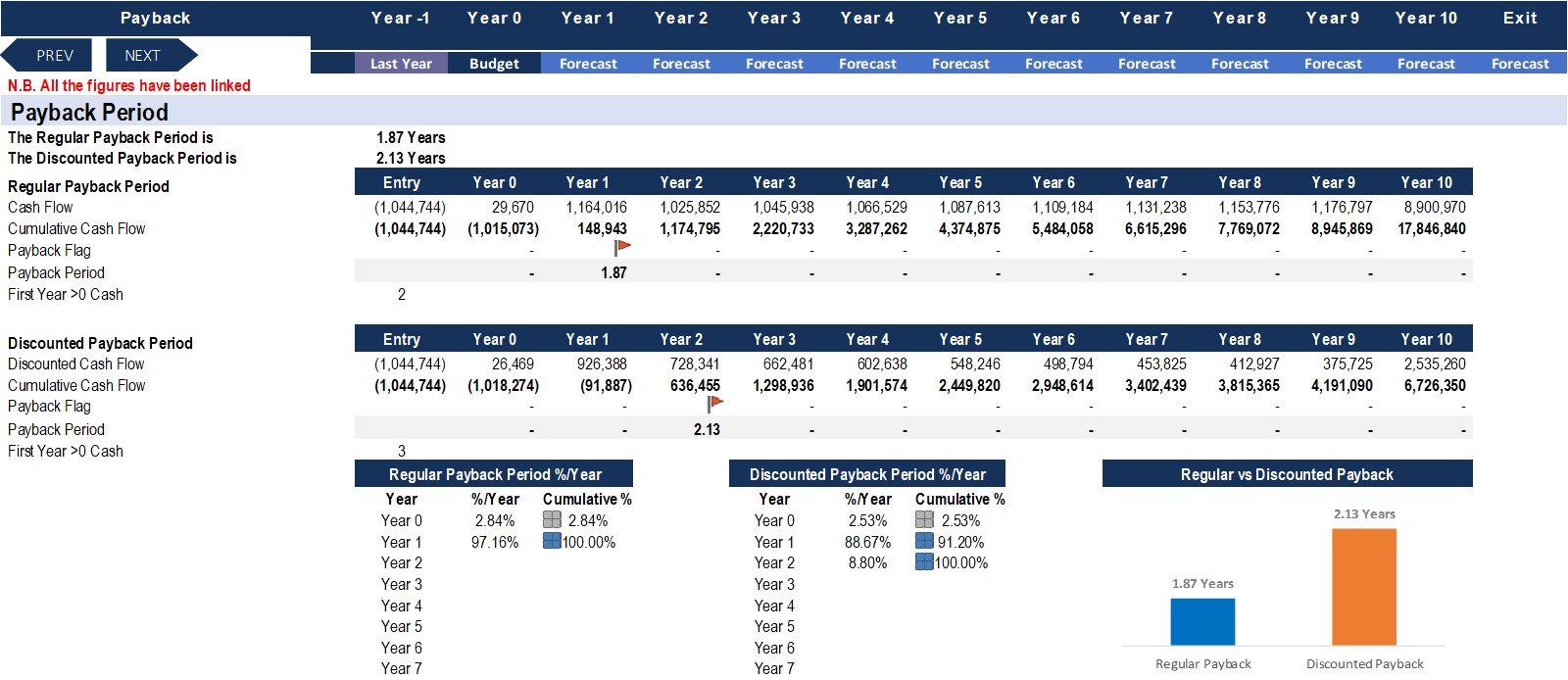Select the Payback header title

coord(155,18)
